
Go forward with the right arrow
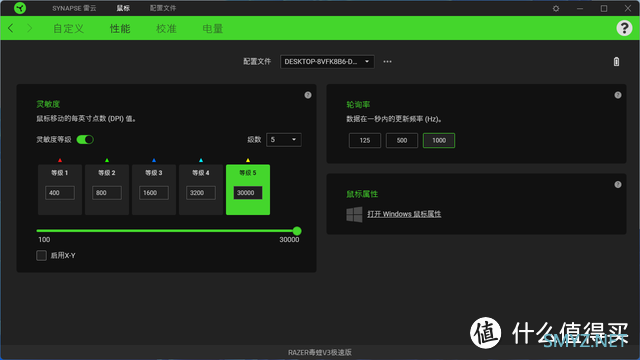click(x=29, y=28)
